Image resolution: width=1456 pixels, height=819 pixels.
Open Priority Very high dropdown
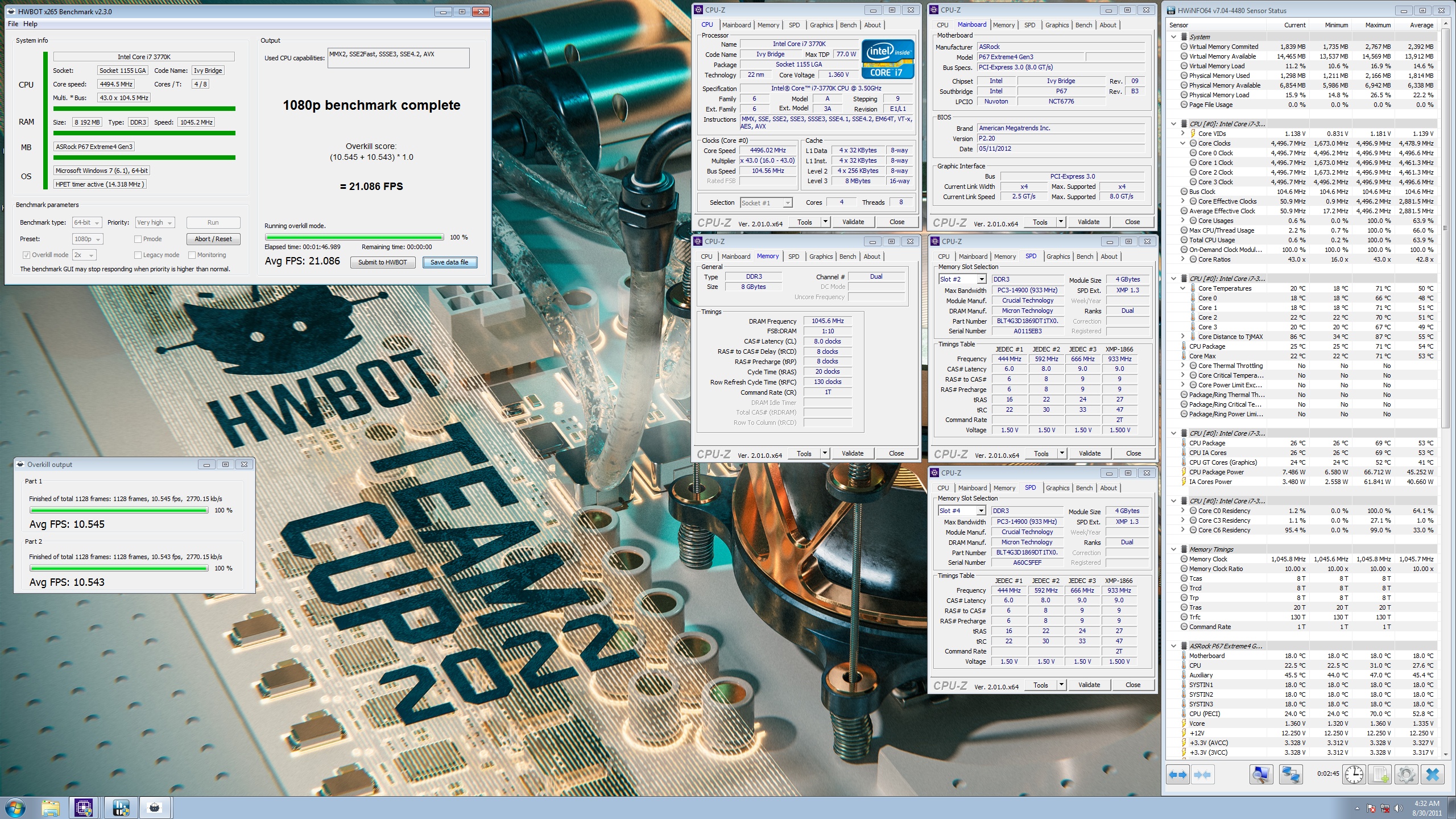(x=155, y=222)
